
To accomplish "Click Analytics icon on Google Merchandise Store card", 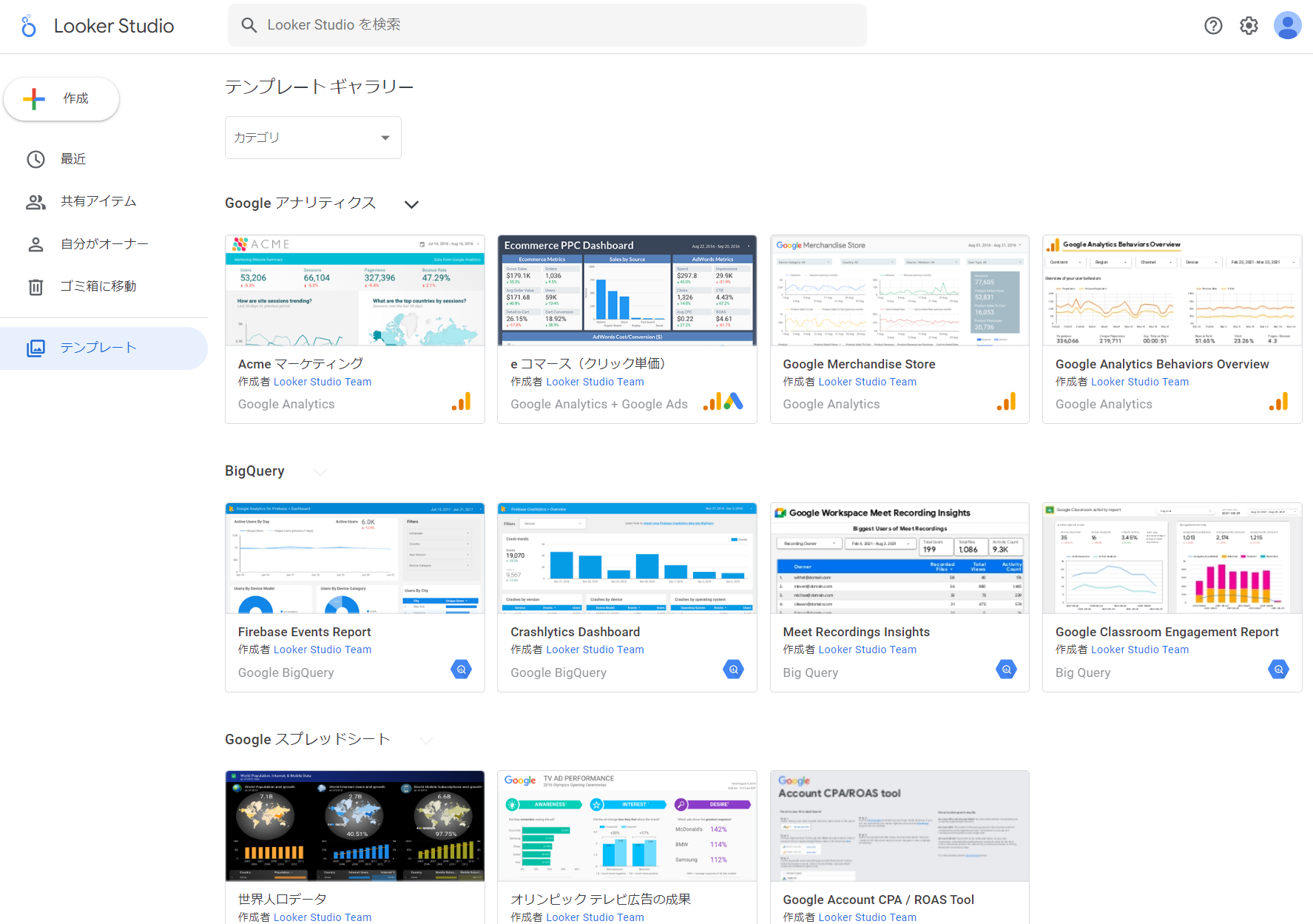I will click(x=1007, y=402).
